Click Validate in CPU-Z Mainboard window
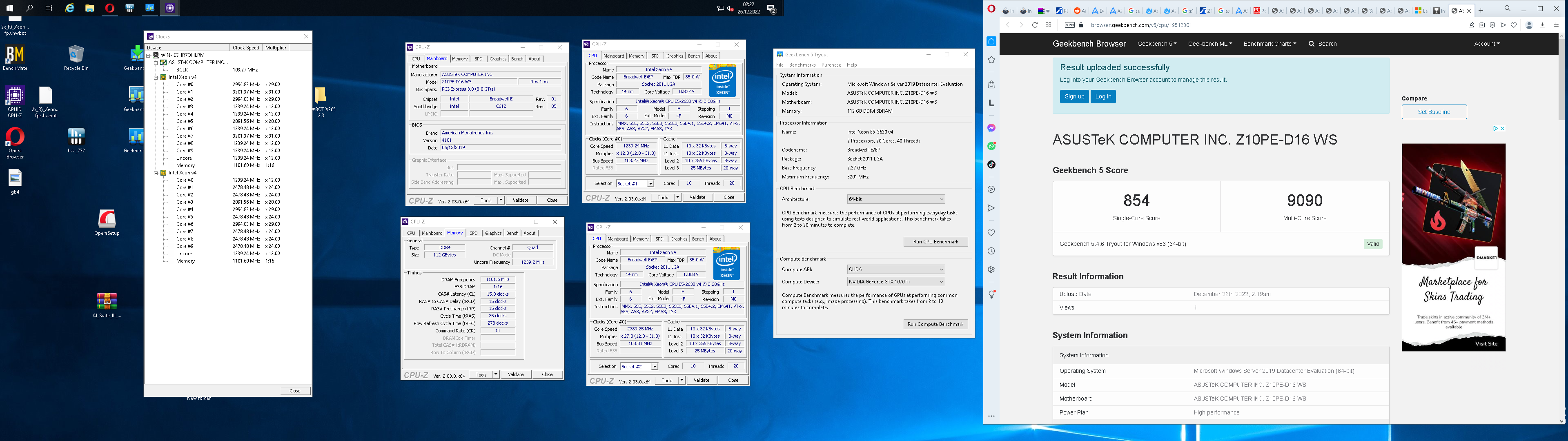Image resolution: width=1568 pixels, height=441 pixels. (521, 200)
